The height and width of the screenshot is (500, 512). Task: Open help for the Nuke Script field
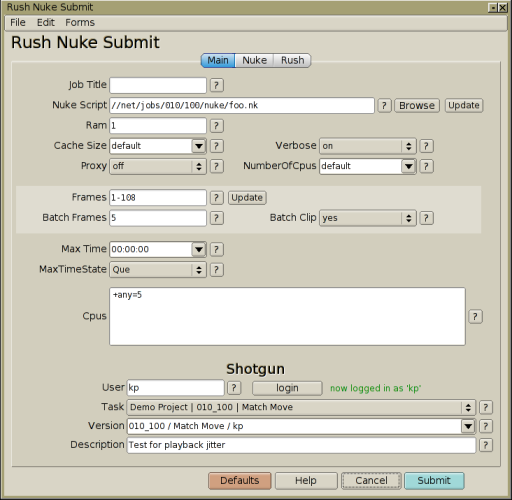(x=384, y=106)
